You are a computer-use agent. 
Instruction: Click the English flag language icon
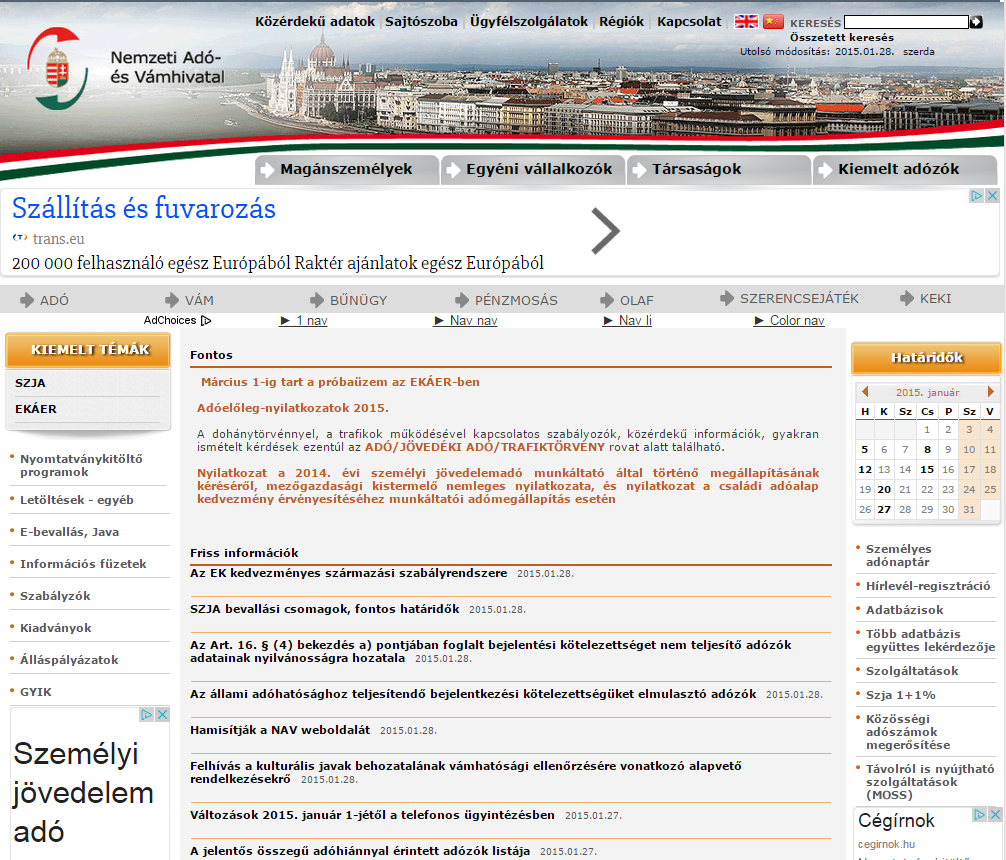click(746, 21)
